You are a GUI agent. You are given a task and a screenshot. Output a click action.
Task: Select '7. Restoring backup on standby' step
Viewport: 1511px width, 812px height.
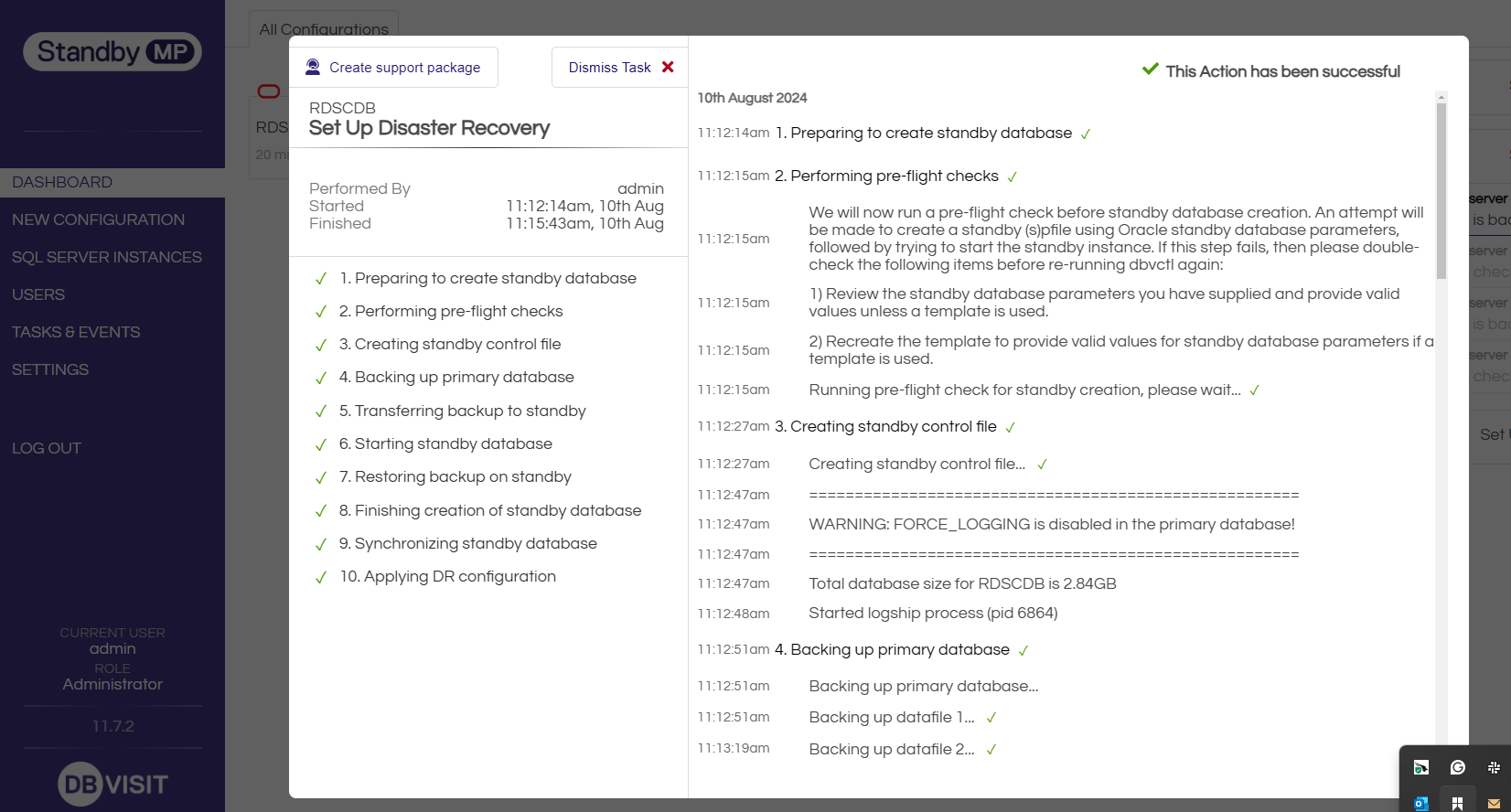pos(455,476)
